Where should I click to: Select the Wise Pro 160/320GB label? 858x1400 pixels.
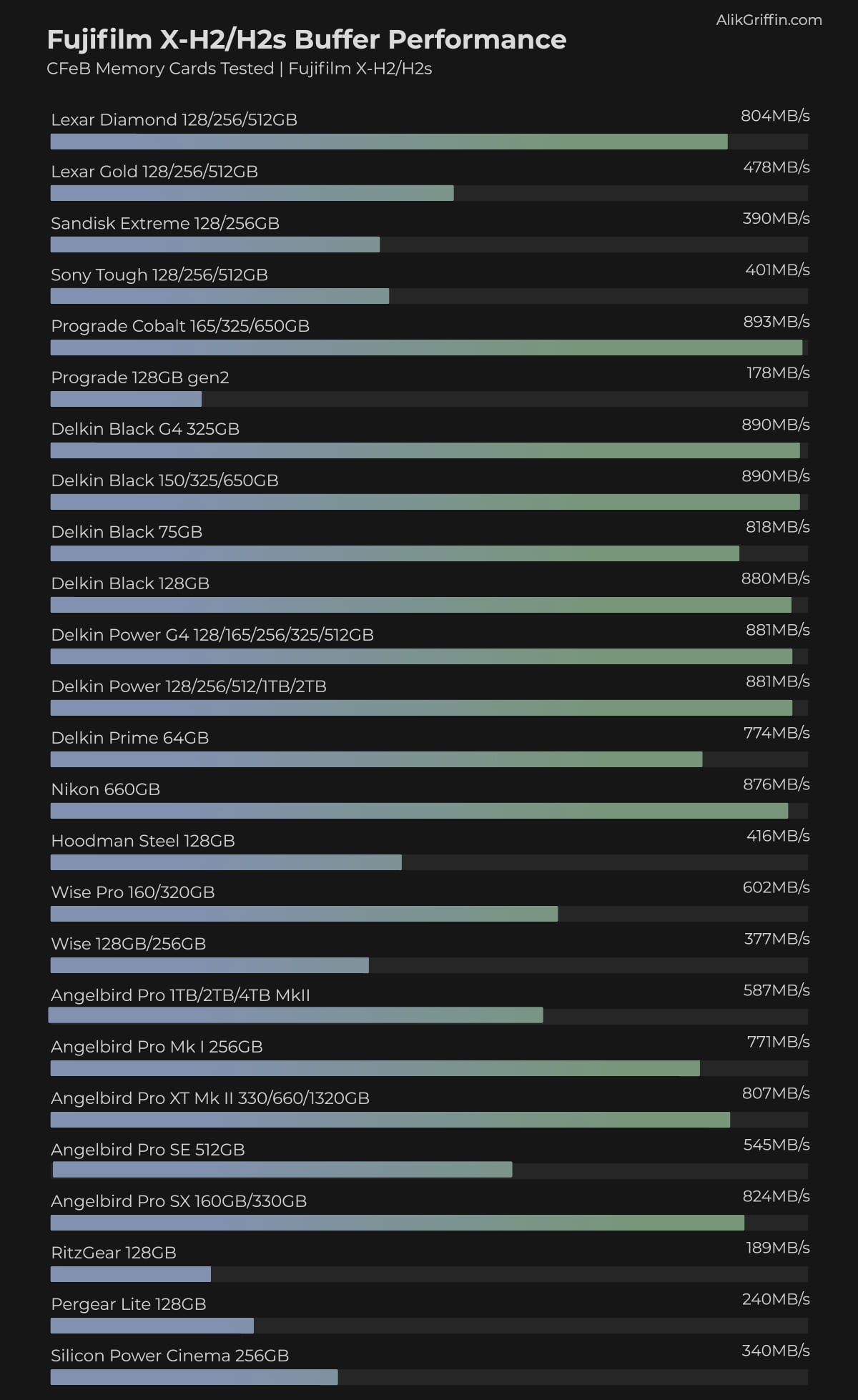tap(133, 892)
